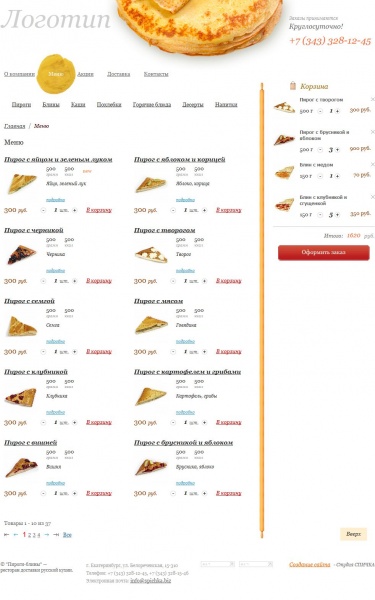Select the Десерты category
Image resolution: width=375 pixels, height=600 pixels.
point(192,104)
